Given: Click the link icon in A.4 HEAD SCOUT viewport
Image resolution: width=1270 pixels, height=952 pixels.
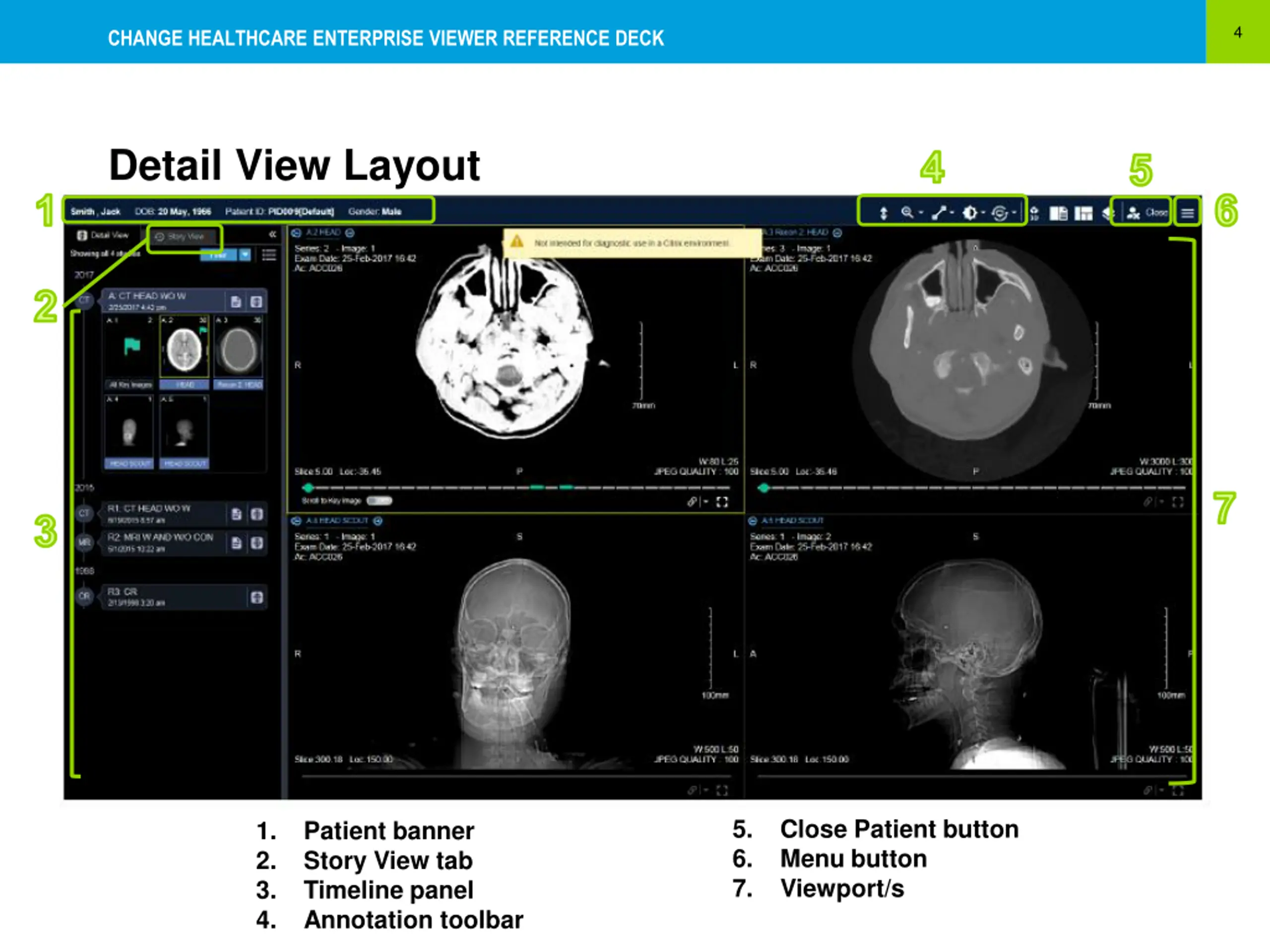Looking at the screenshot, I should point(693,791).
